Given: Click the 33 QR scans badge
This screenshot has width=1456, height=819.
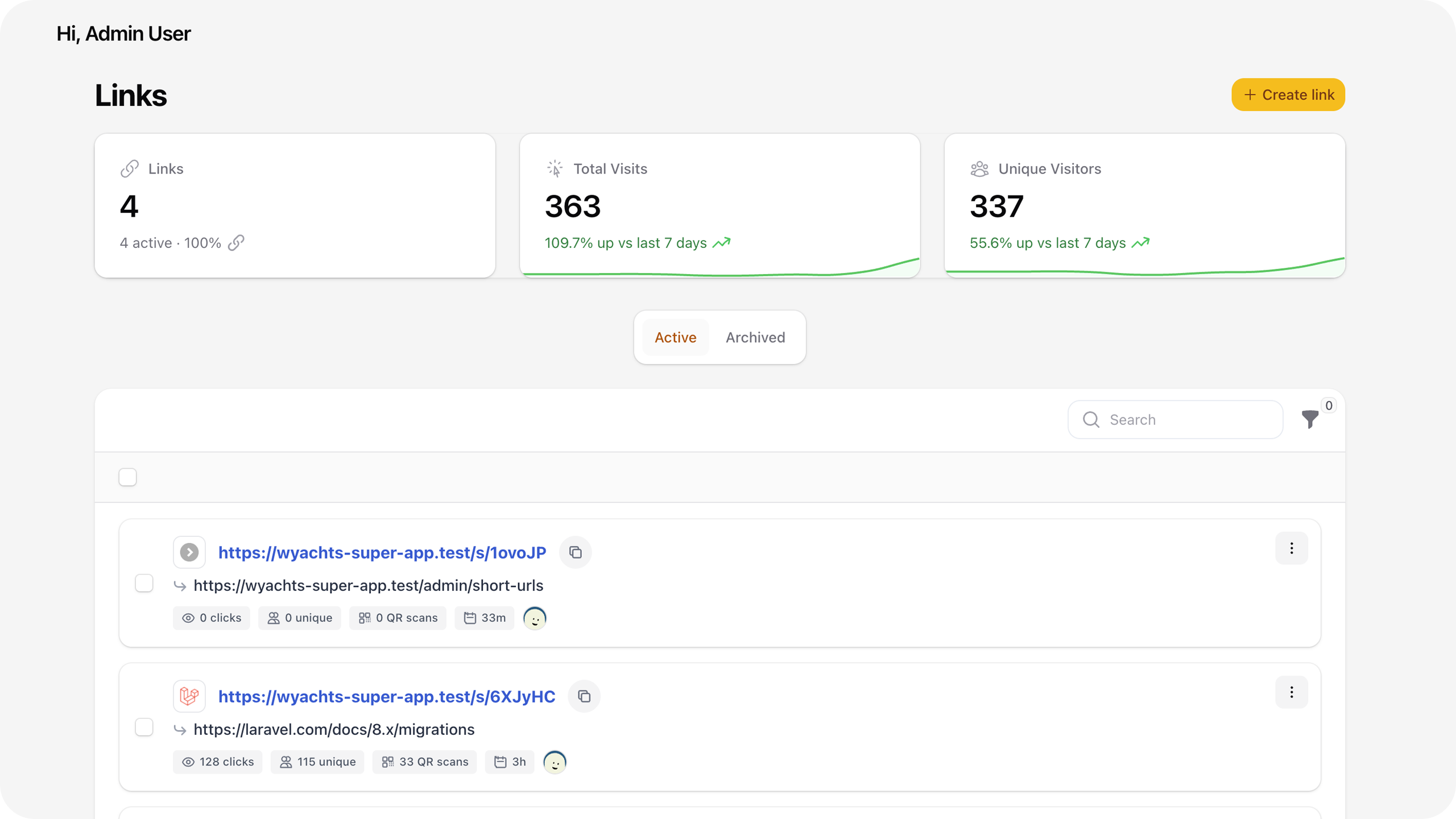Looking at the screenshot, I should click(x=425, y=762).
